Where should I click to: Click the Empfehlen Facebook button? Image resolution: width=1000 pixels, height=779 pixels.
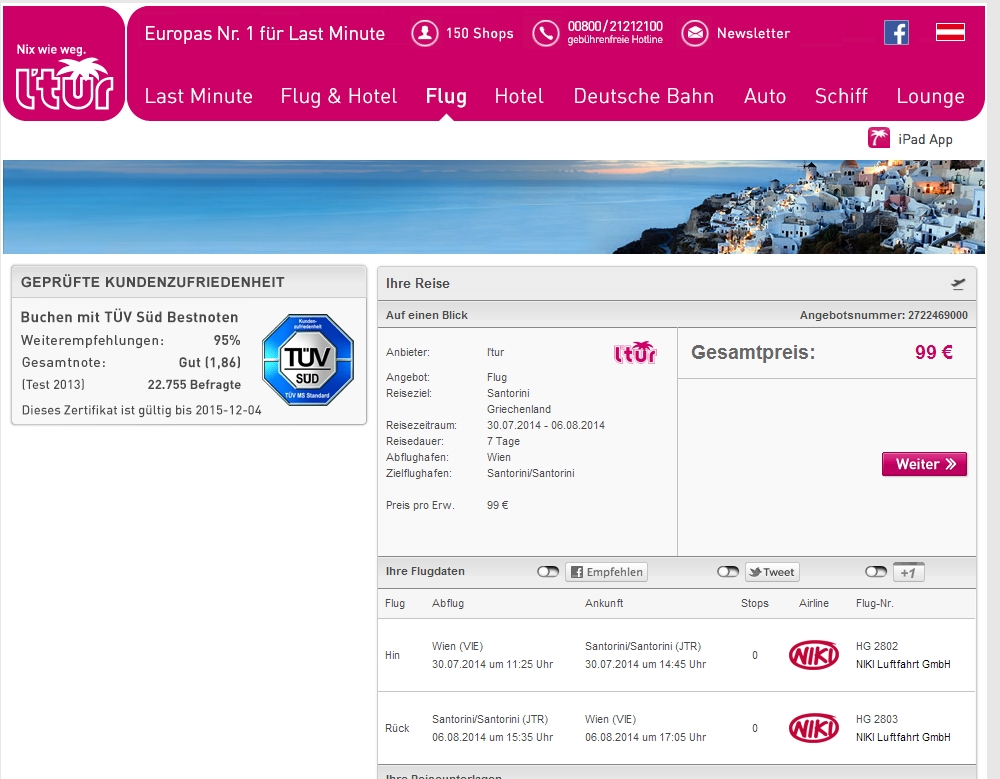[x=606, y=572]
